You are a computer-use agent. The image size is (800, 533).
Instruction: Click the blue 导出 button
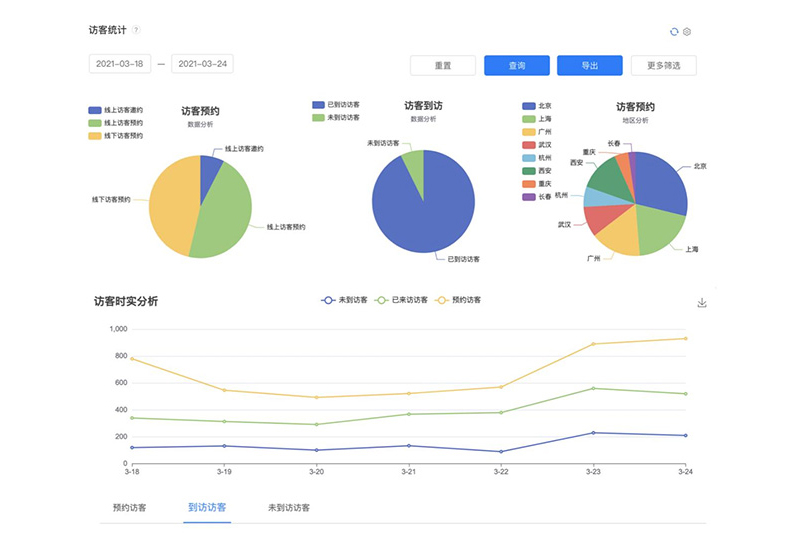coord(590,65)
